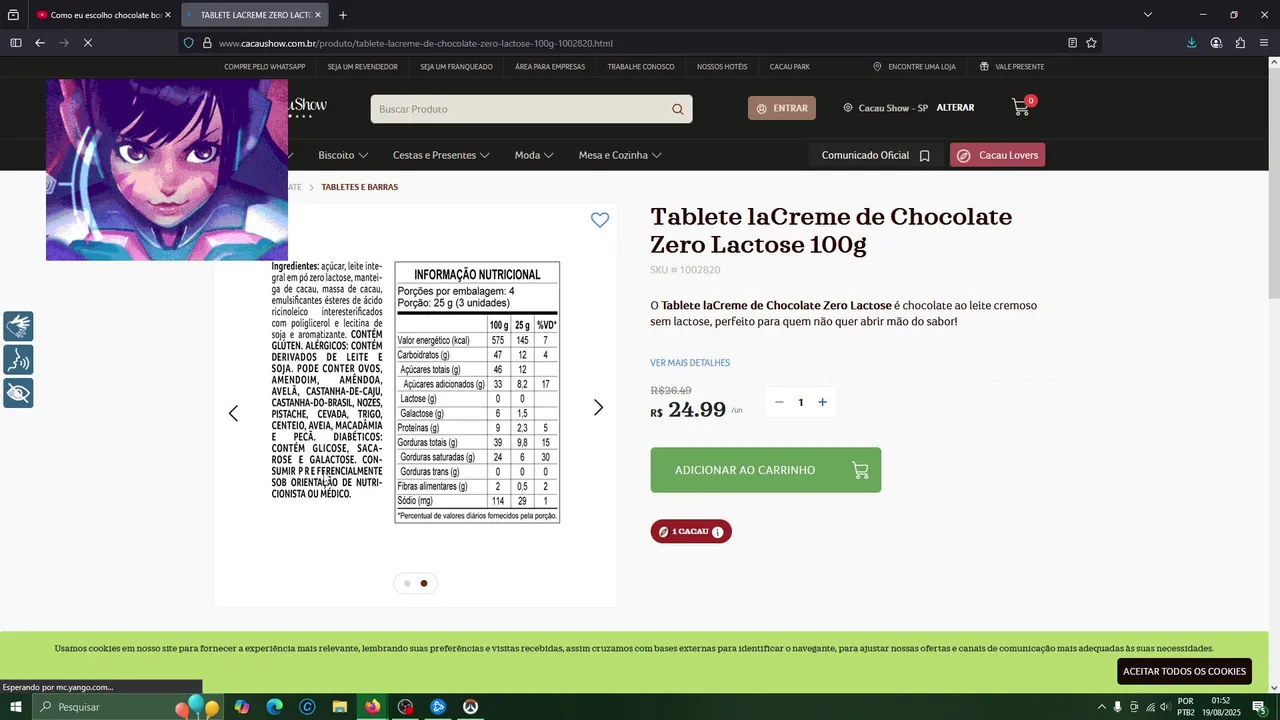Image resolution: width=1280 pixels, height=720 pixels.
Task: Decrease quantity with minus button
Action: point(779,402)
